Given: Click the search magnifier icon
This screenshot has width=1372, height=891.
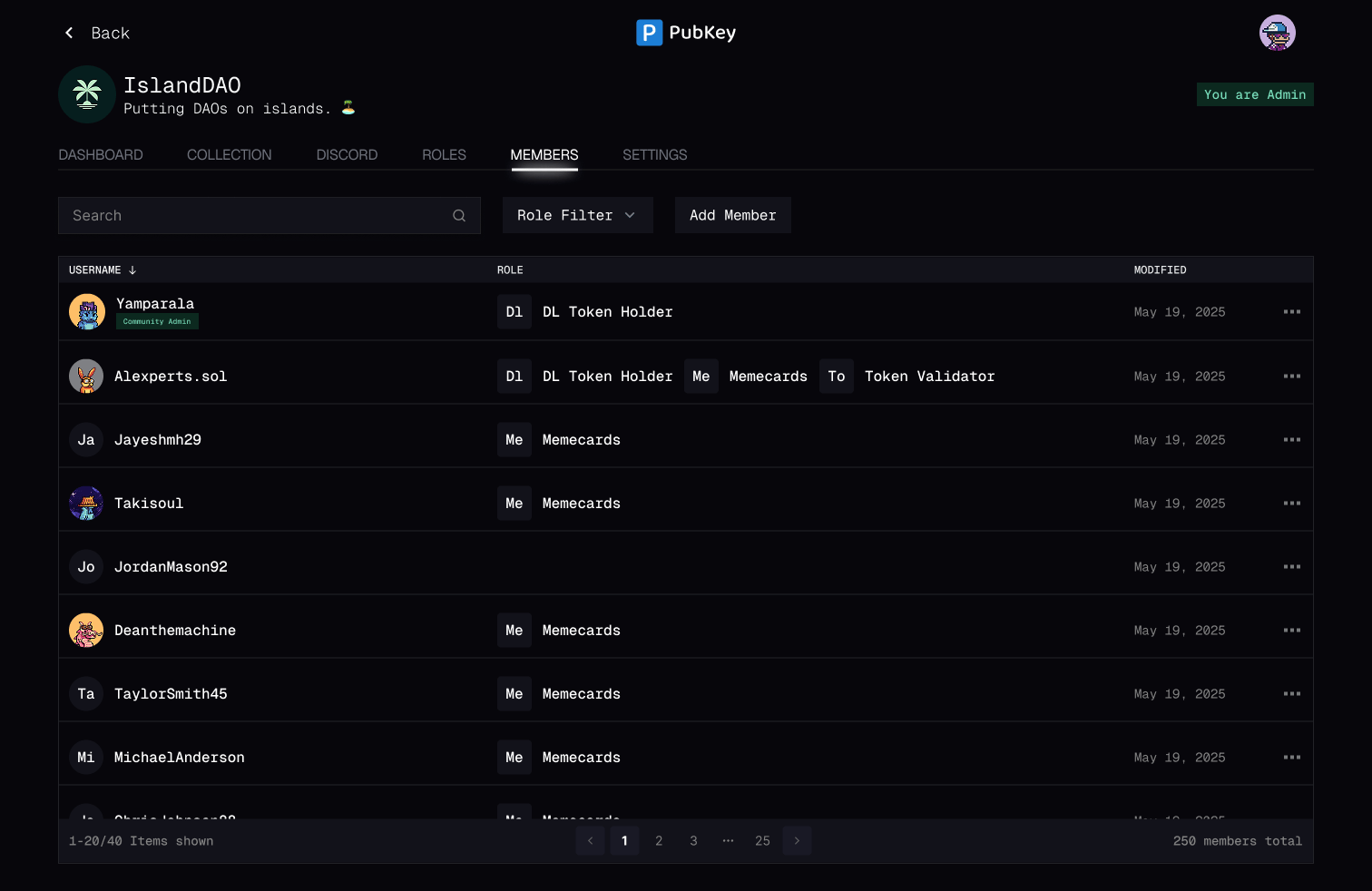Looking at the screenshot, I should [x=459, y=216].
